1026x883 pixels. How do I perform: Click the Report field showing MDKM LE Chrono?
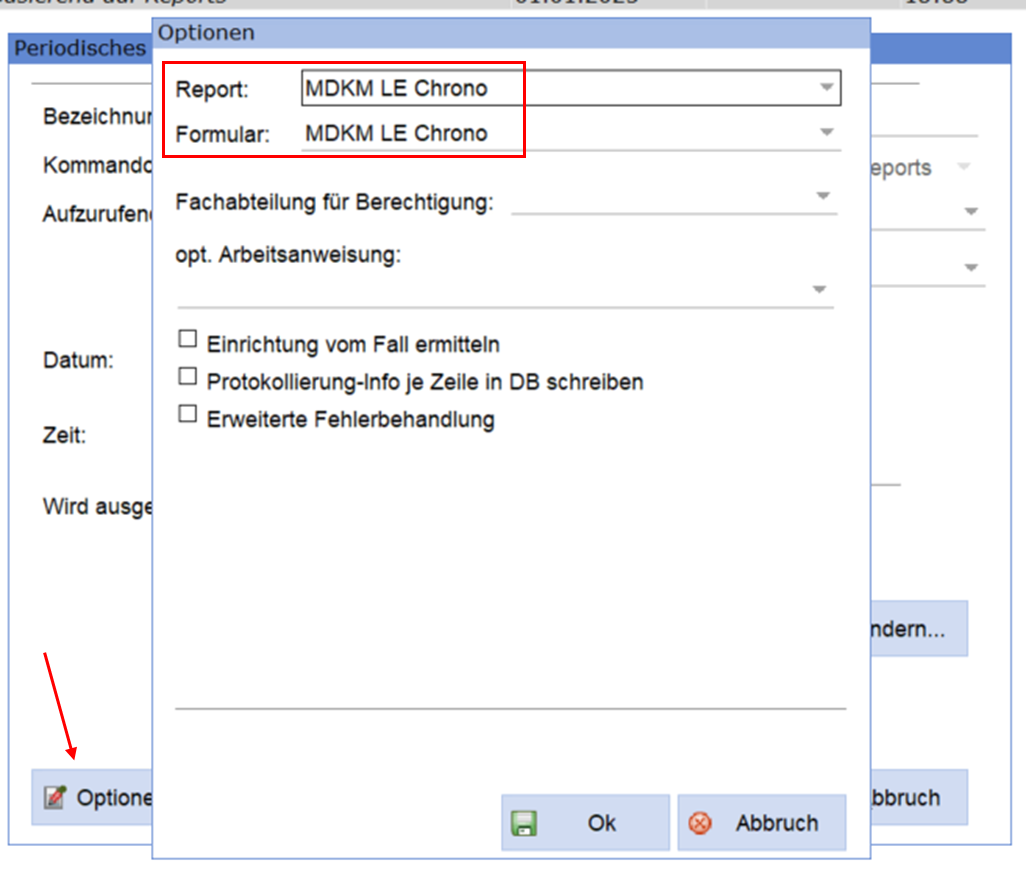pyautogui.click(x=571, y=88)
